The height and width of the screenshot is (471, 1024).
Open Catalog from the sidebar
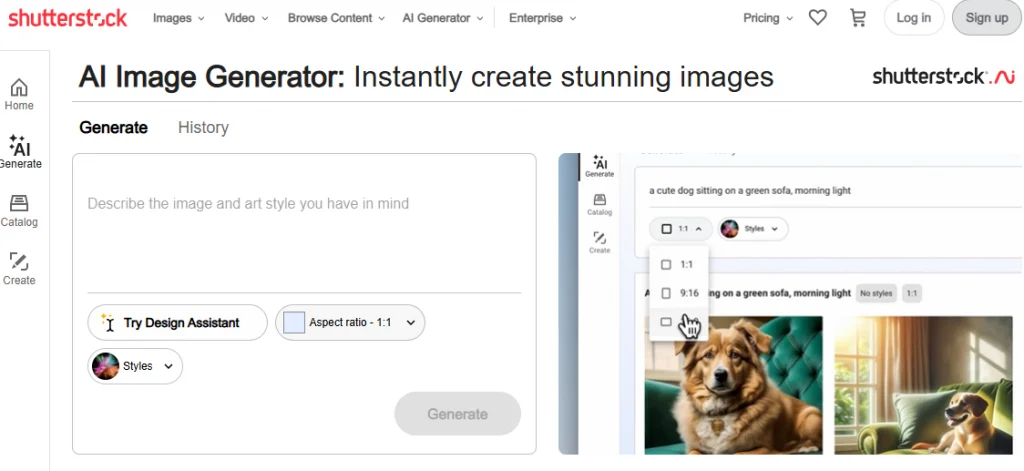point(19,211)
